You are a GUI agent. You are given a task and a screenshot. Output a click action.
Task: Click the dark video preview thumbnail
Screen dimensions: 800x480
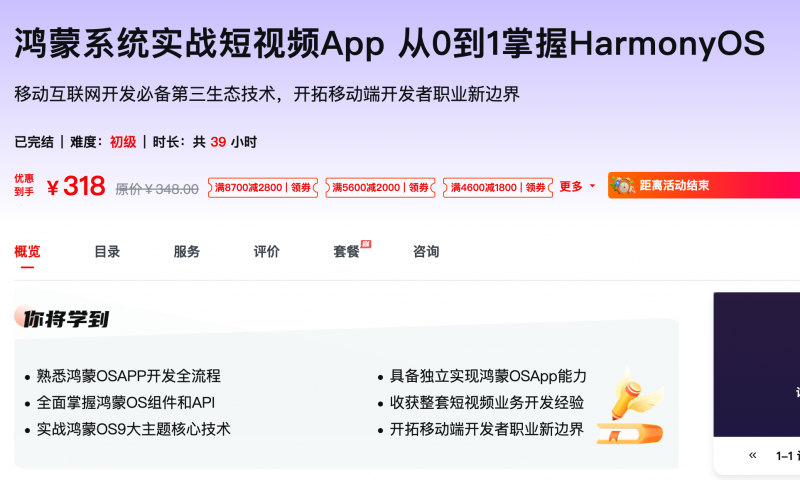pos(757,364)
